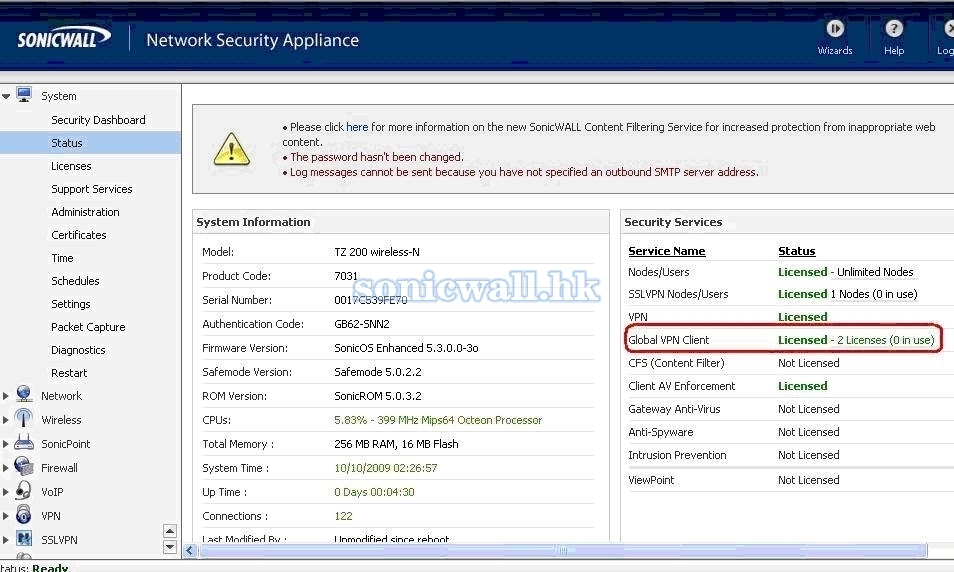Viewport: 954px width, 572px height.
Task: Click up time '0 Days 00:04:30'
Action: [x=374, y=492]
